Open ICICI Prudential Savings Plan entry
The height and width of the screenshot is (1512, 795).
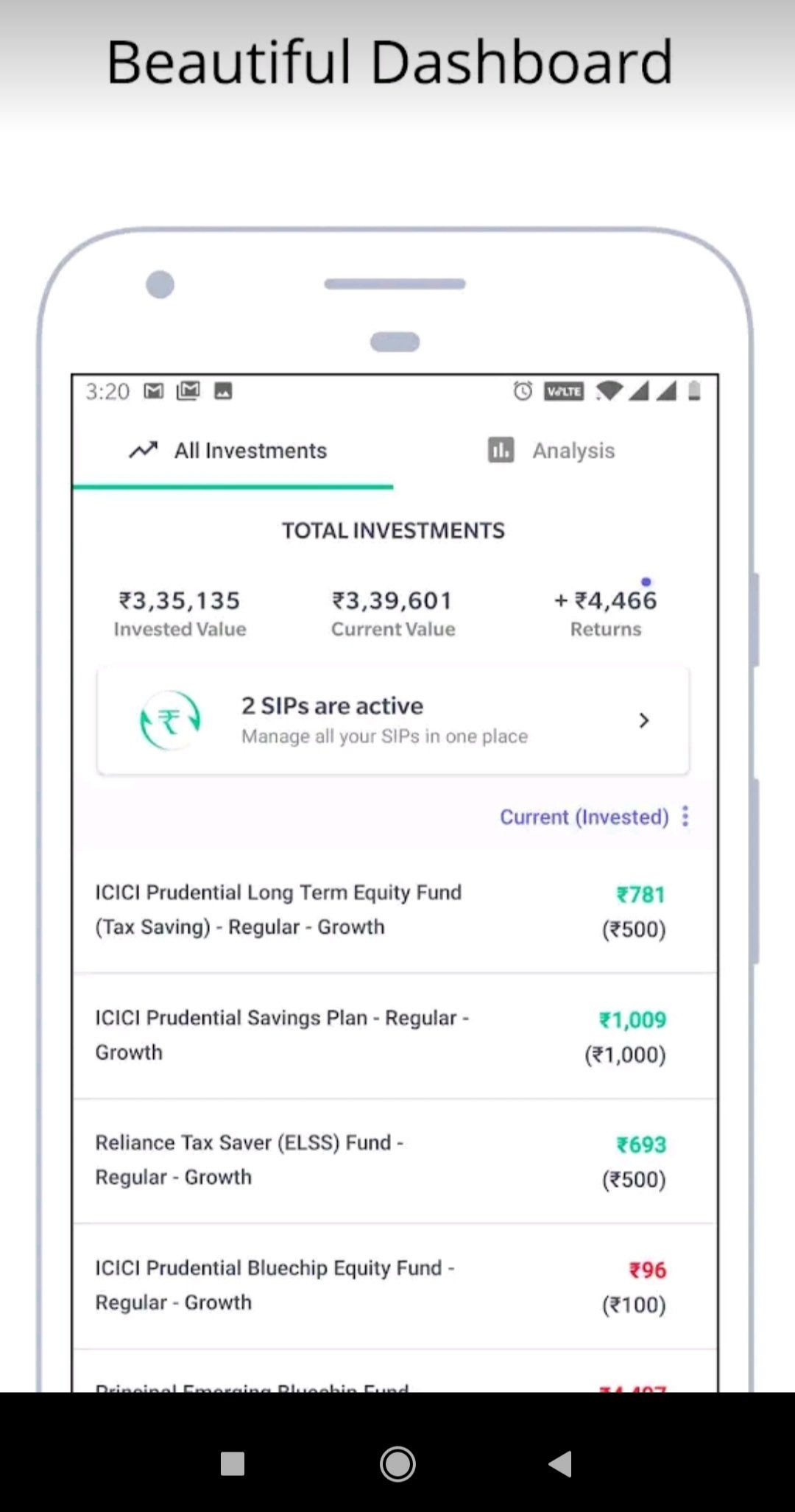tap(282, 1035)
